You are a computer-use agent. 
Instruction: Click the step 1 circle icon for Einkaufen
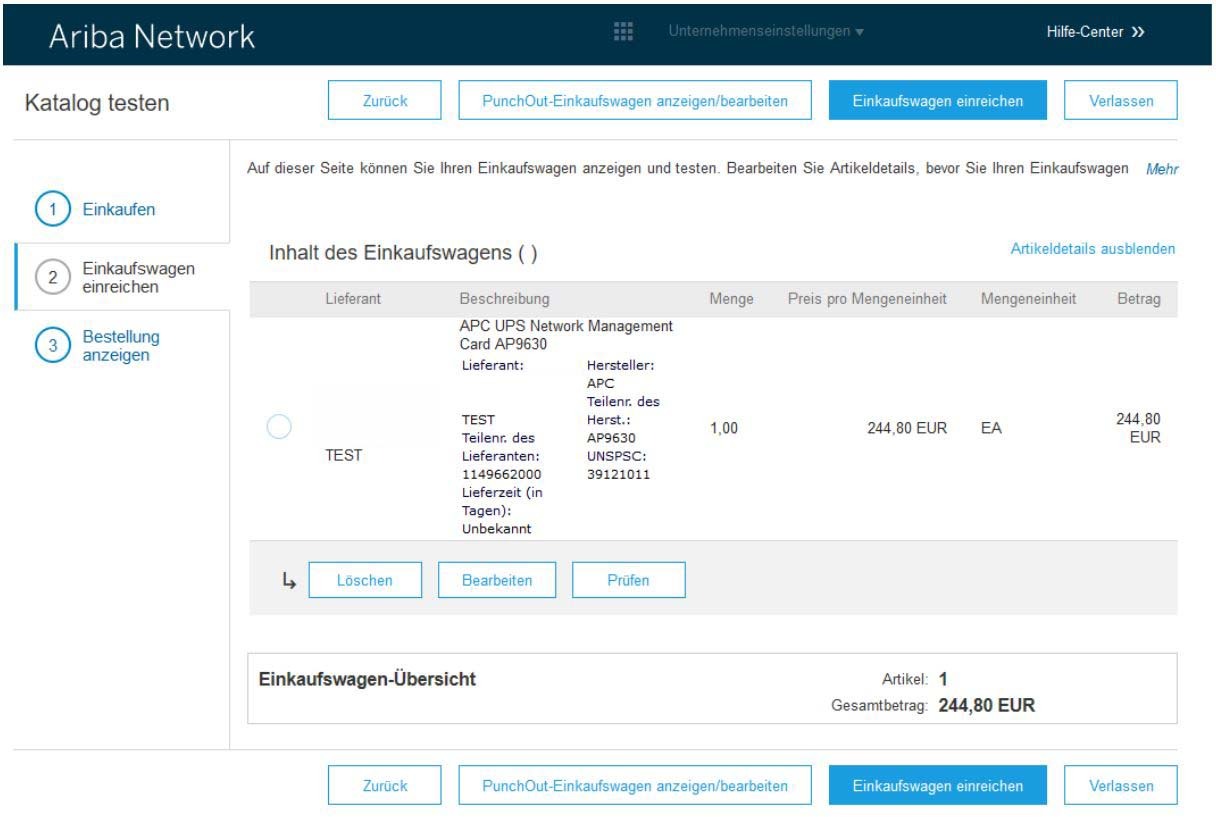tap(52, 210)
